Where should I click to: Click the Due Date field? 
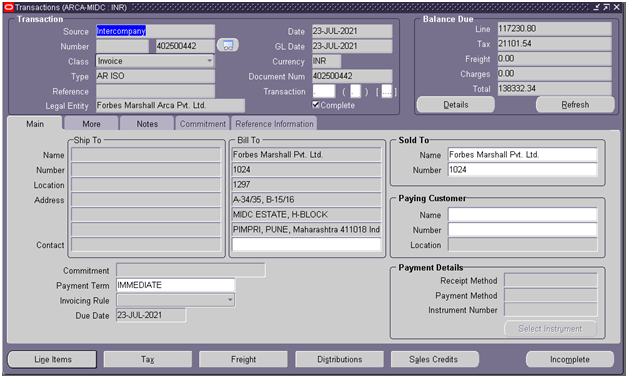[x=151, y=315]
